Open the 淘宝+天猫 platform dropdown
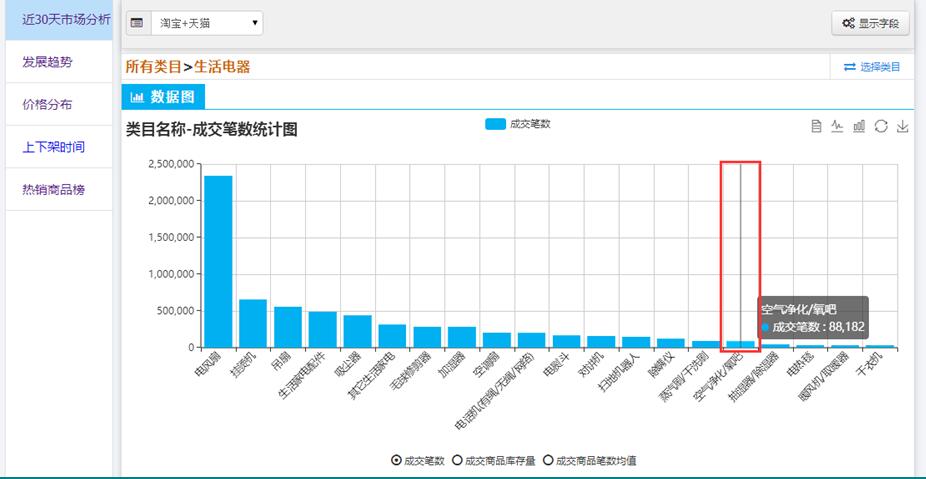The image size is (926, 479). pyautogui.click(x=207, y=22)
